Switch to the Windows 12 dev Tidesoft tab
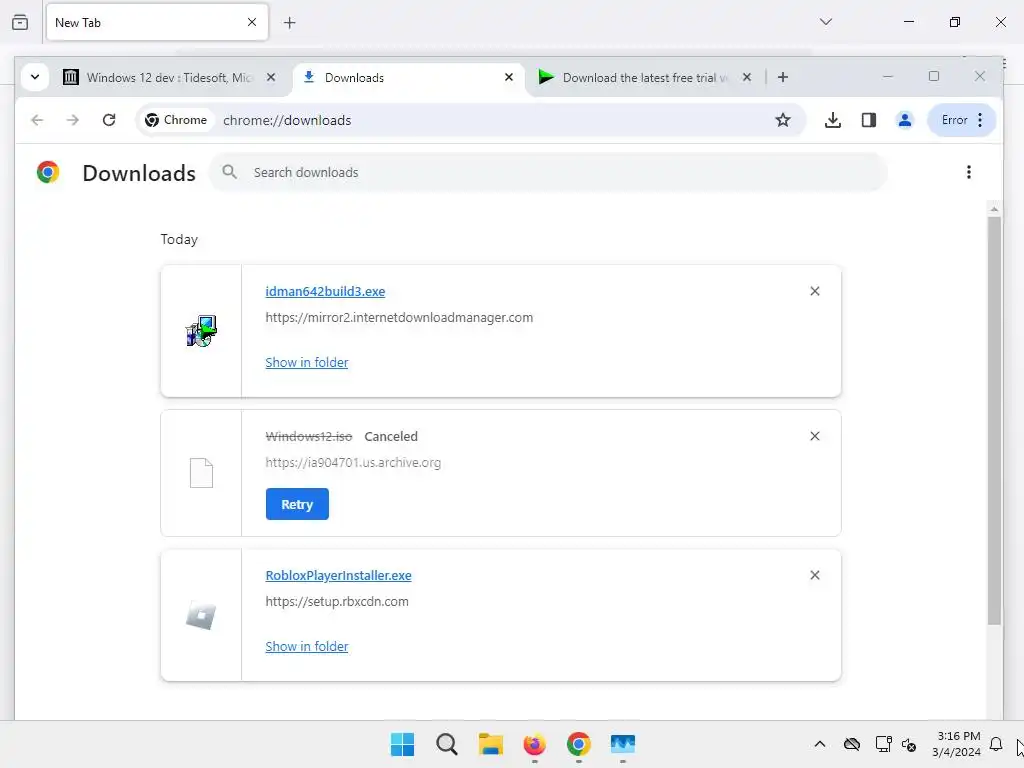The height and width of the screenshot is (768, 1024). point(169,78)
